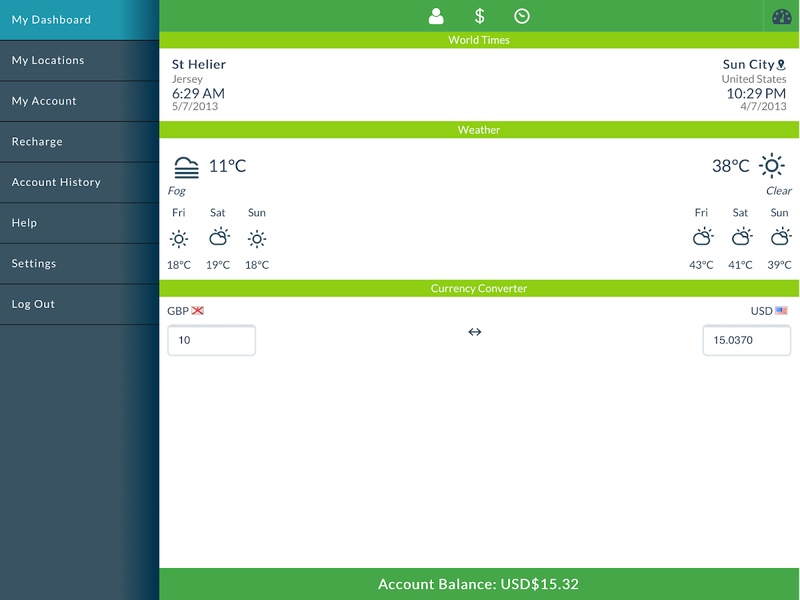
Task: Open the Help section
Action: coord(80,223)
